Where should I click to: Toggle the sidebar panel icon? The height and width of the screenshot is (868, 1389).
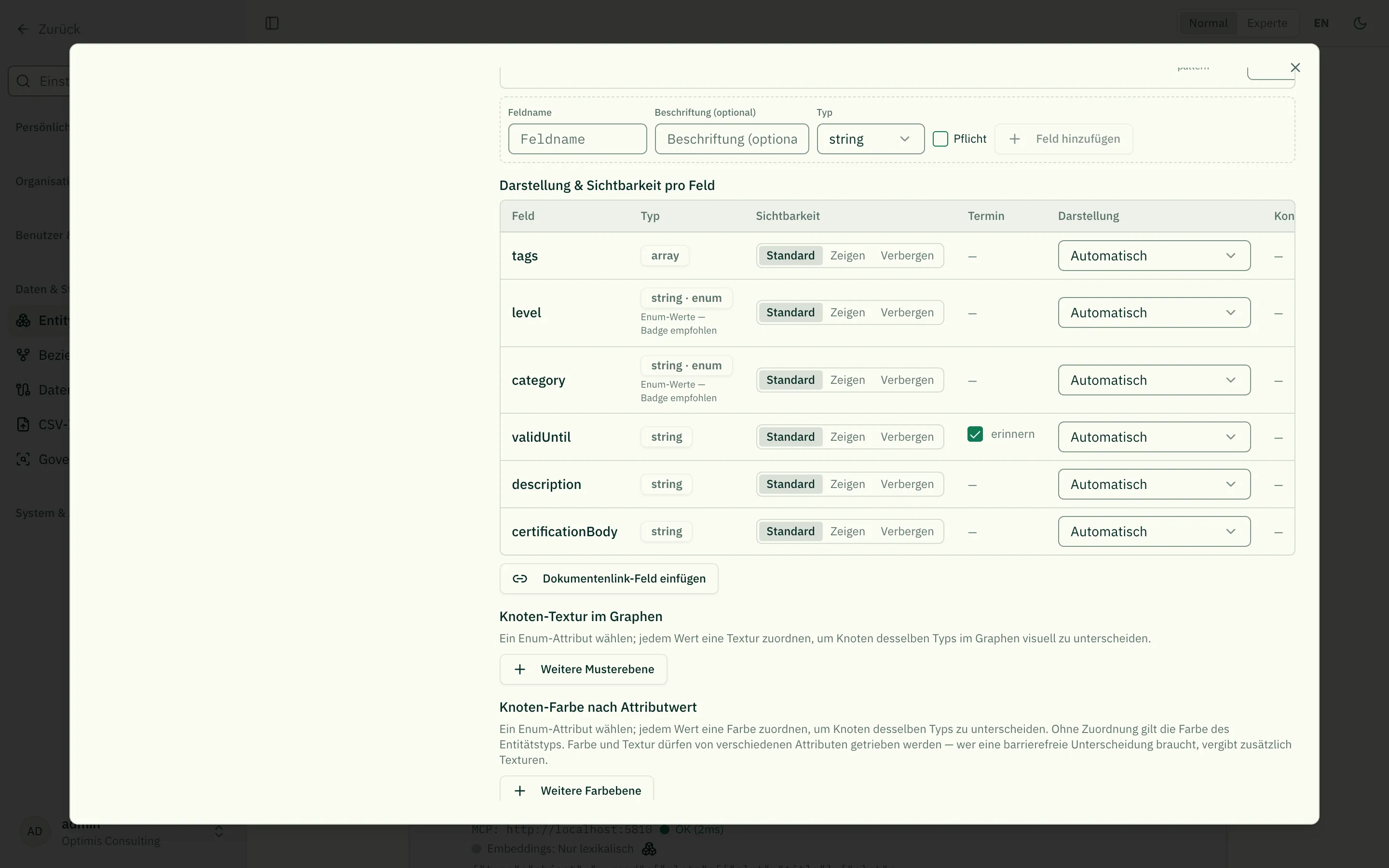[x=272, y=24]
